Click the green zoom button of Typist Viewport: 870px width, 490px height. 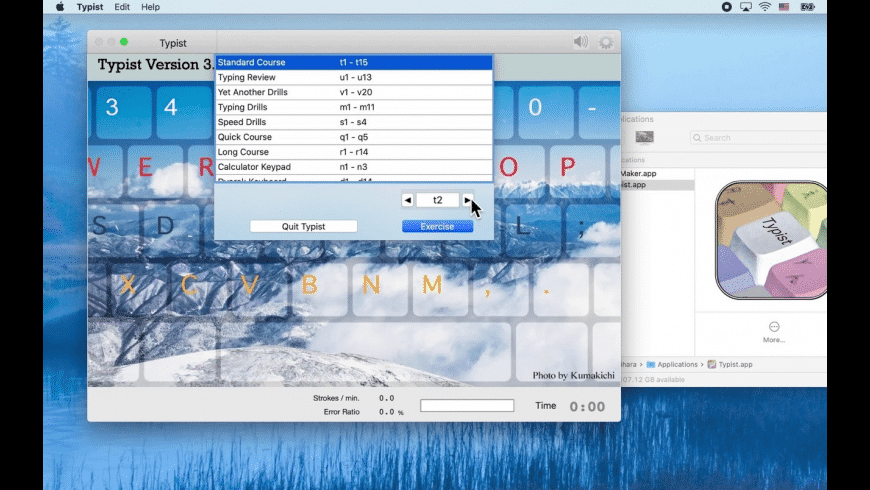124,42
